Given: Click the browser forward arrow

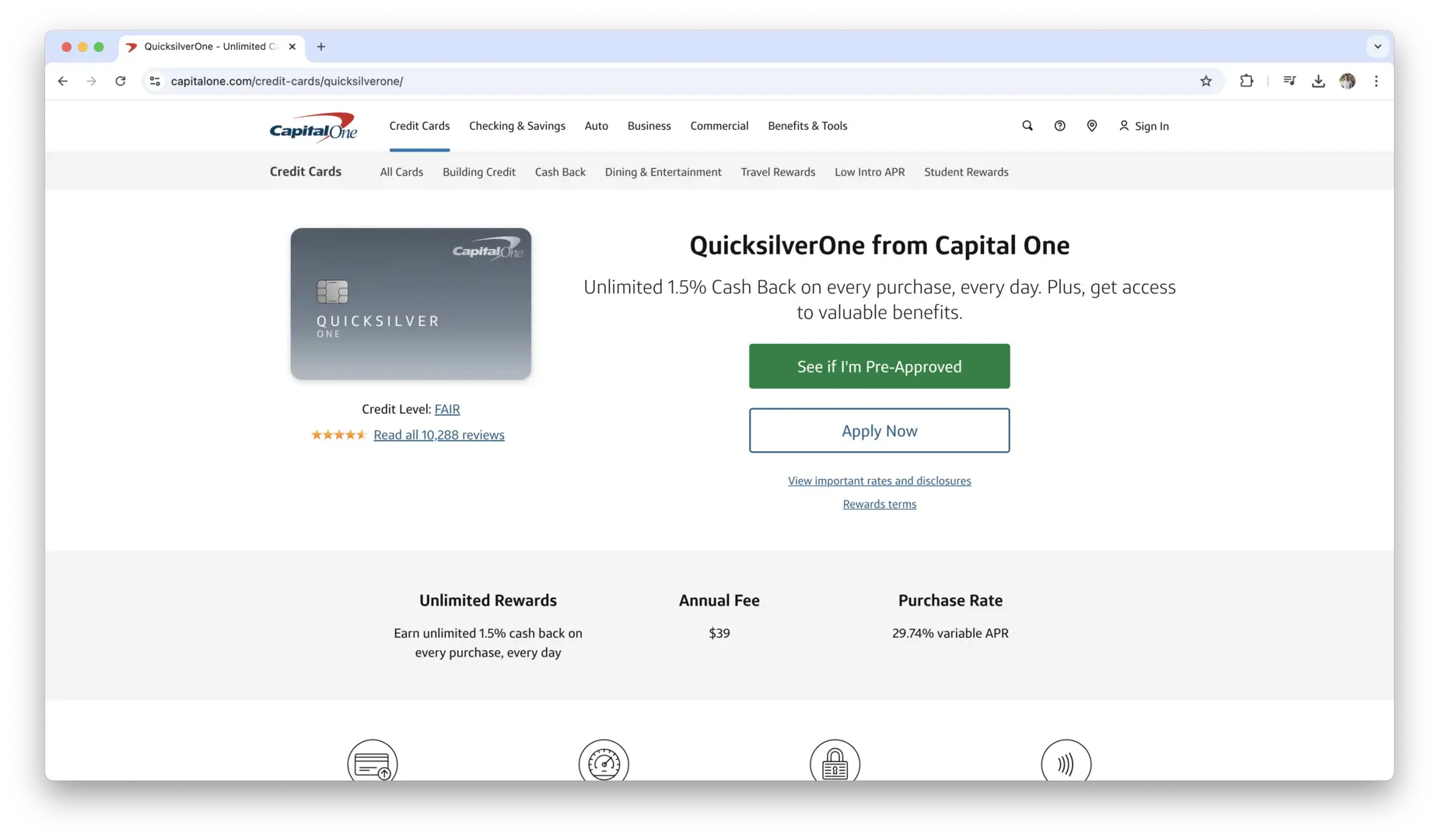Looking at the screenshot, I should pyautogui.click(x=92, y=81).
